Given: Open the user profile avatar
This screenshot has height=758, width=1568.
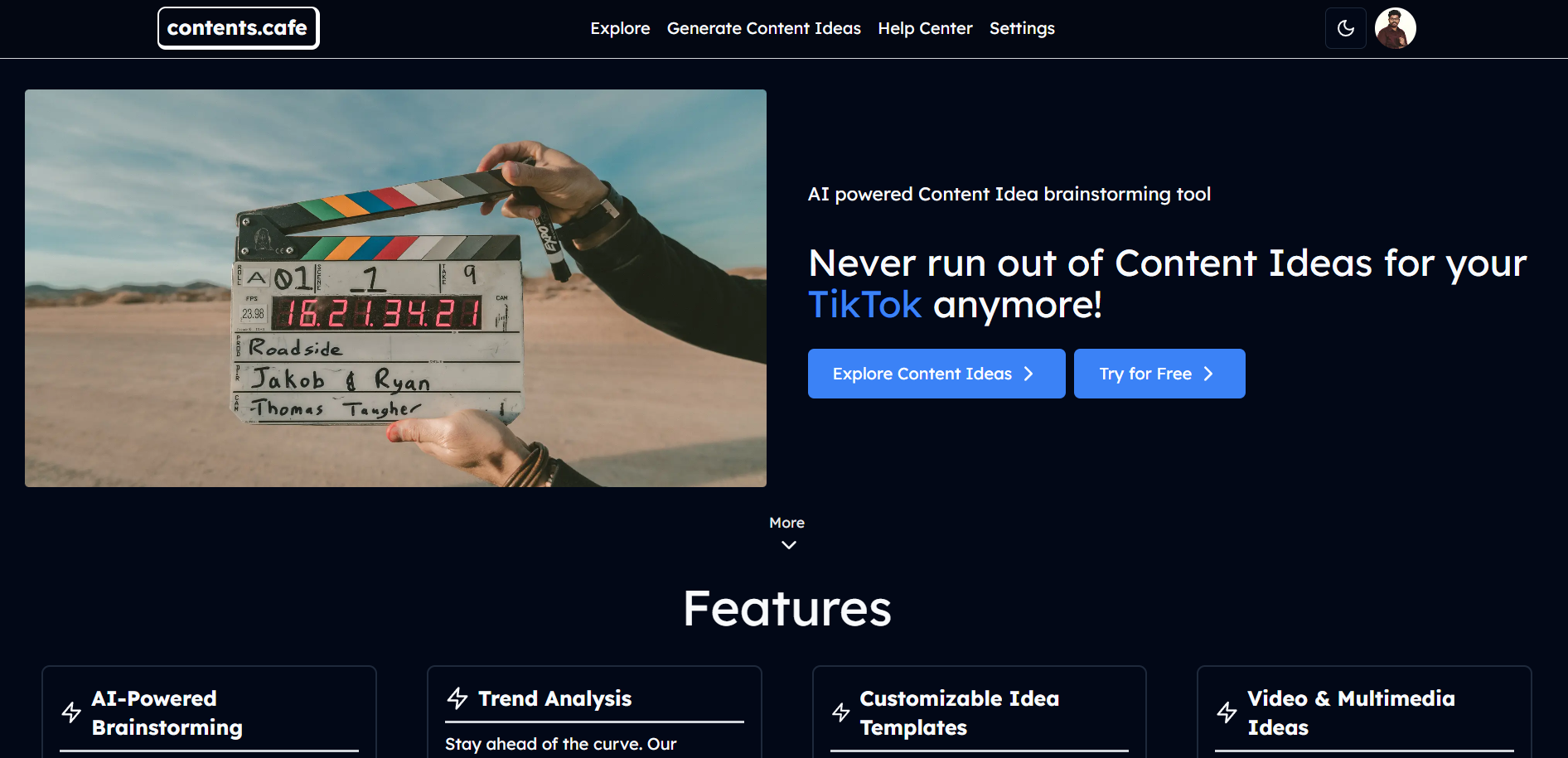Looking at the screenshot, I should [x=1395, y=28].
